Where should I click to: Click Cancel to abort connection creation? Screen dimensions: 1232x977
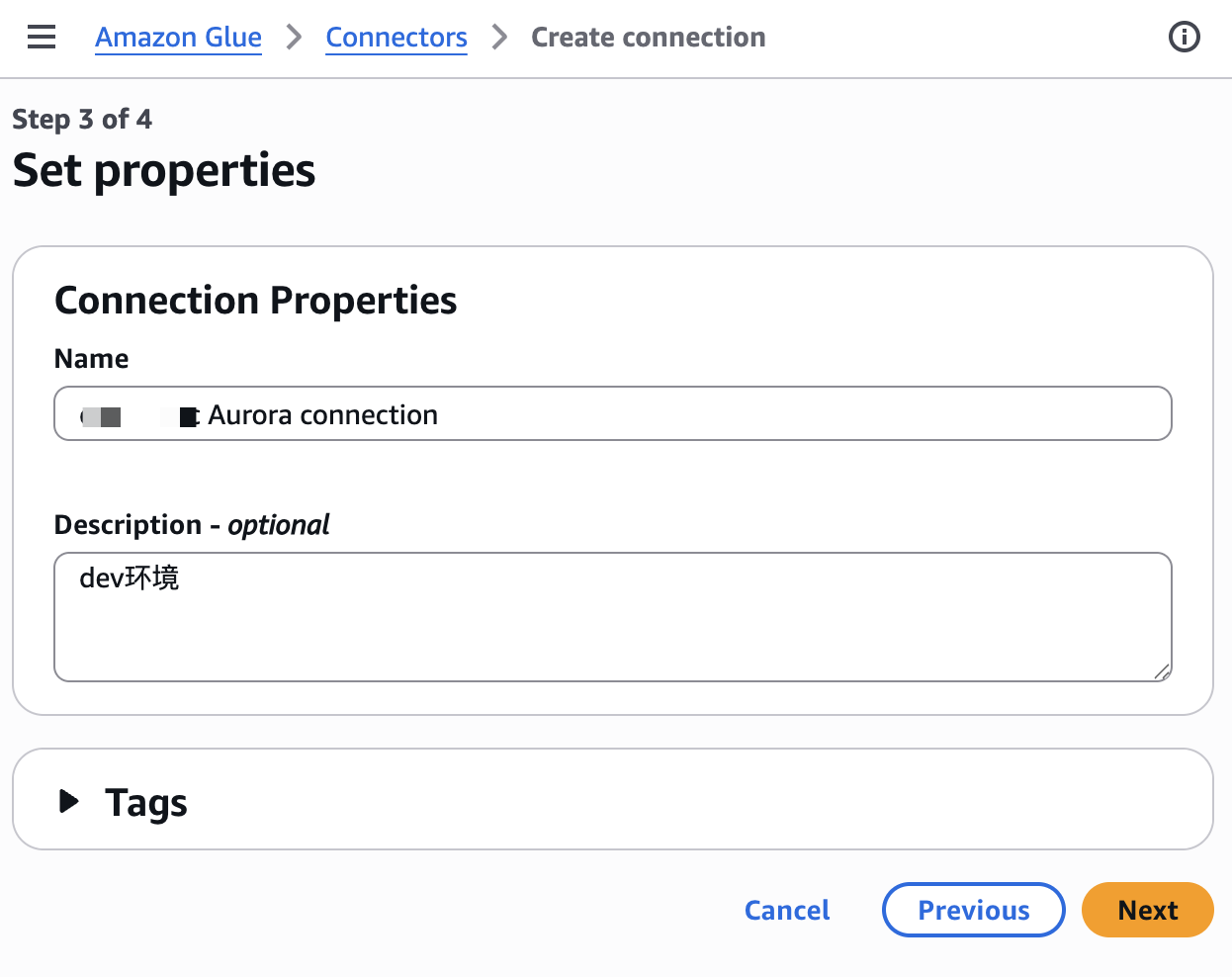pyautogui.click(x=787, y=910)
